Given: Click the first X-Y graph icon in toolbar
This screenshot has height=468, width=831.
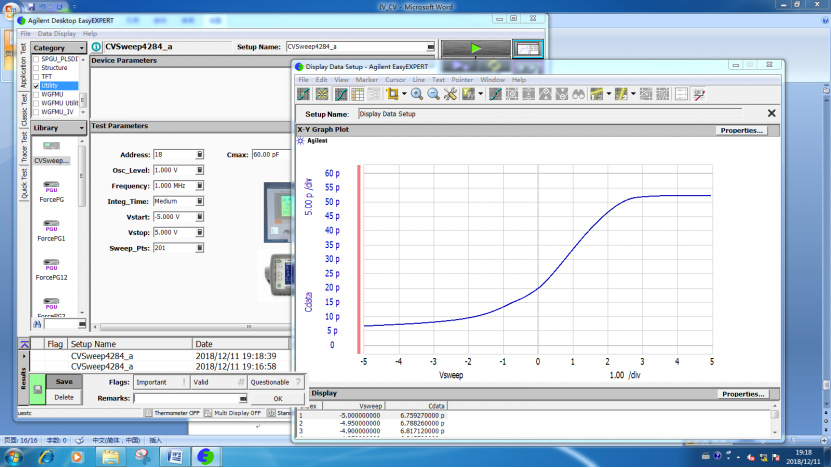Looking at the screenshot, I should [x=304, y=94].
